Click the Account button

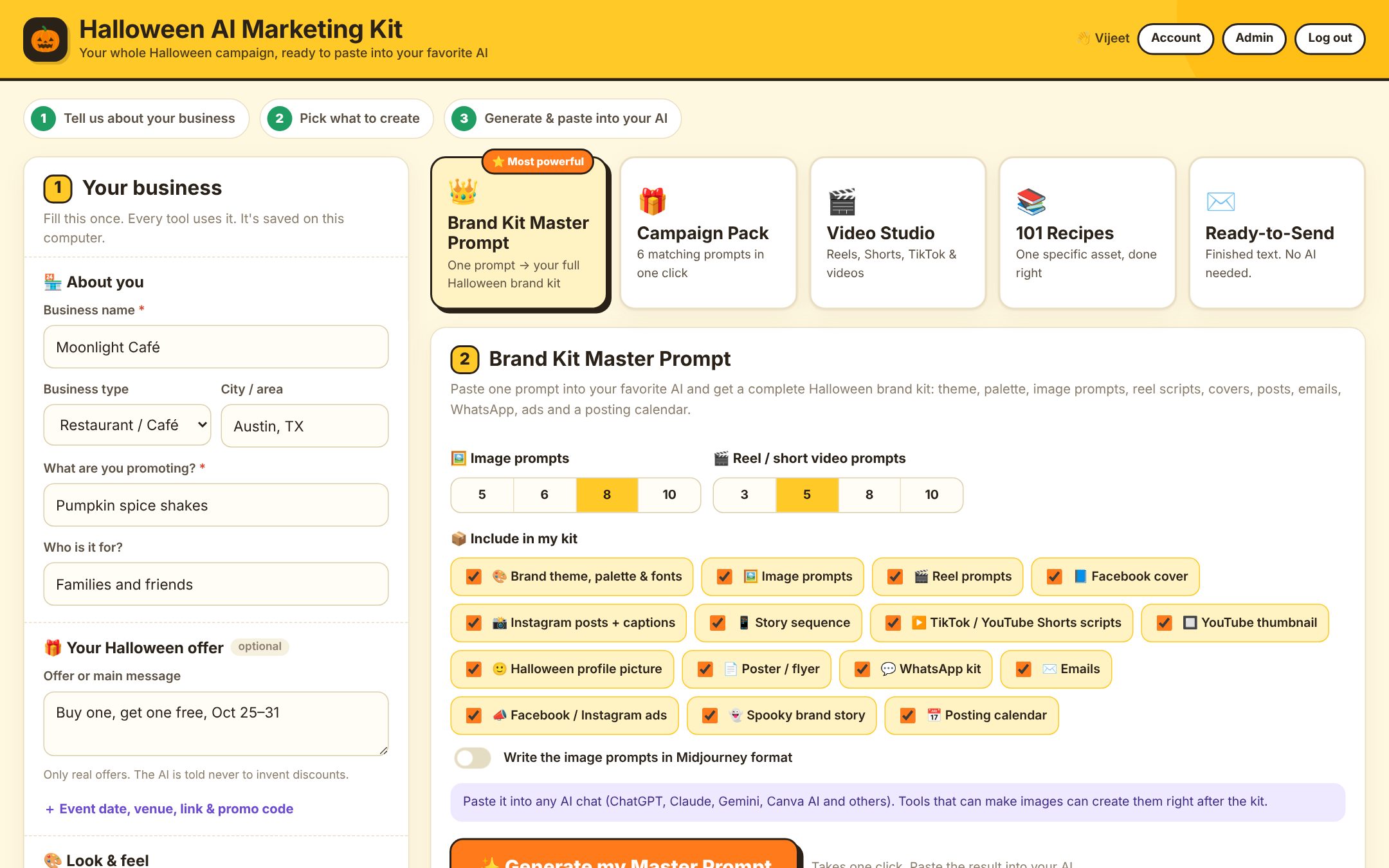[1175, 39]
